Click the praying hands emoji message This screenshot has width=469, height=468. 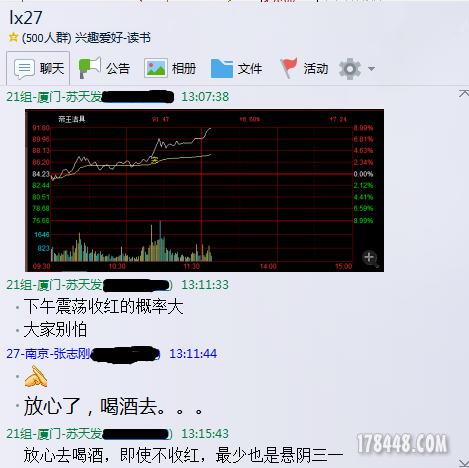36,377
